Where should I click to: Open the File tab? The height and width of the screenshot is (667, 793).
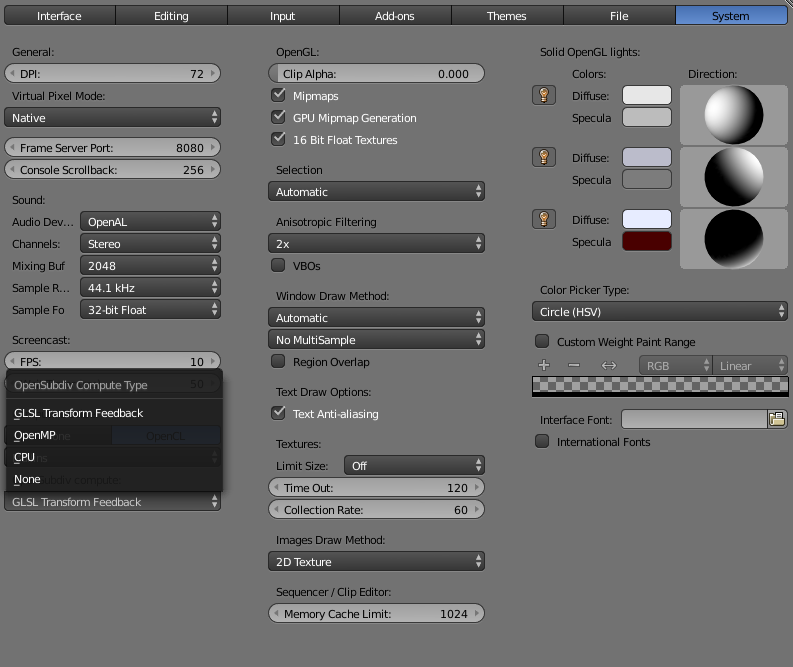point(619,16)
